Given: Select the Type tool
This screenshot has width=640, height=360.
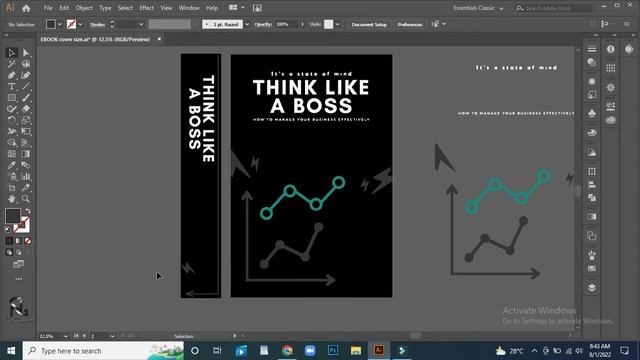Looking at the screenshot, I should point(11,87).
